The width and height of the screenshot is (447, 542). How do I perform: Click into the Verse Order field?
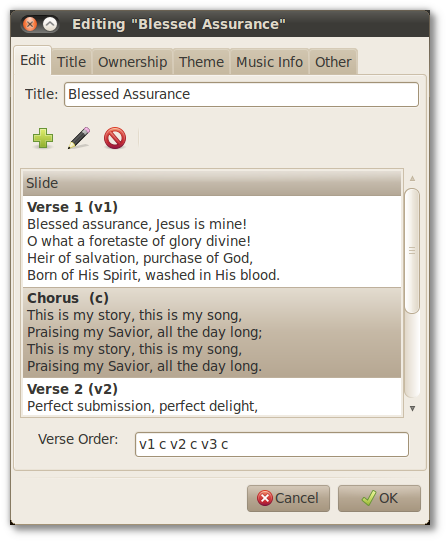coord(272,445)
